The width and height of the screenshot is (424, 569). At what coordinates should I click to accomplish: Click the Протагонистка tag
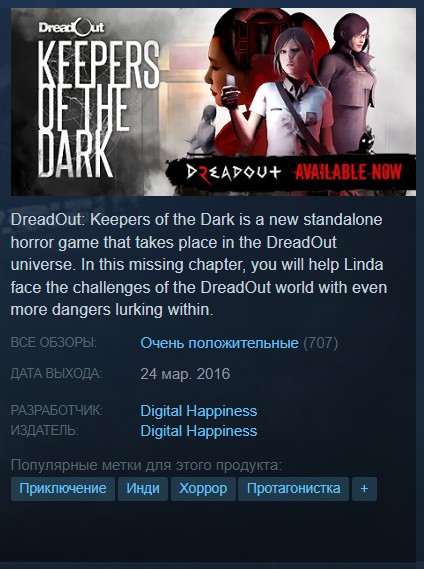(x=293, y=488)
